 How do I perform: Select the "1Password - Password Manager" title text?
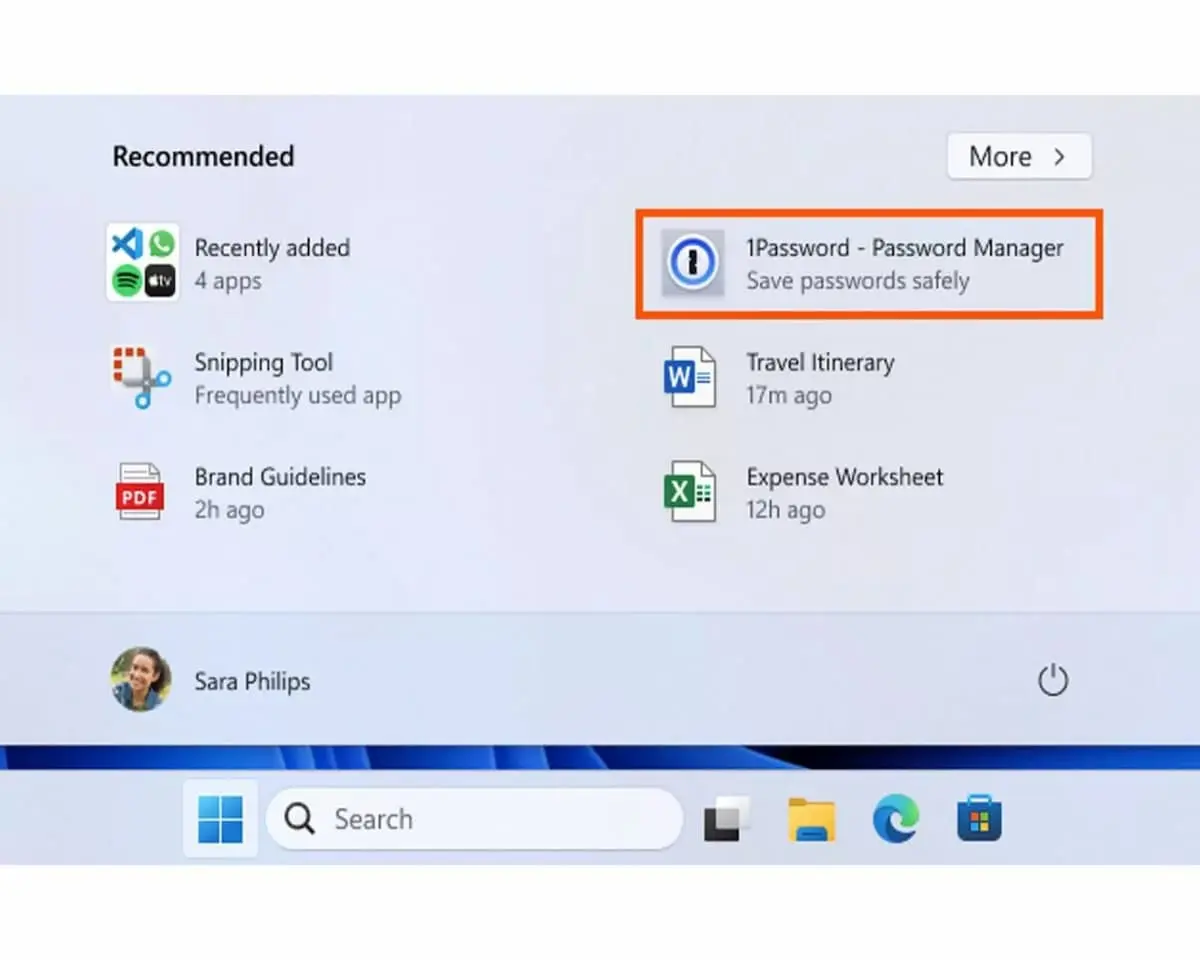pyautogui.click(x=904, y=248)
